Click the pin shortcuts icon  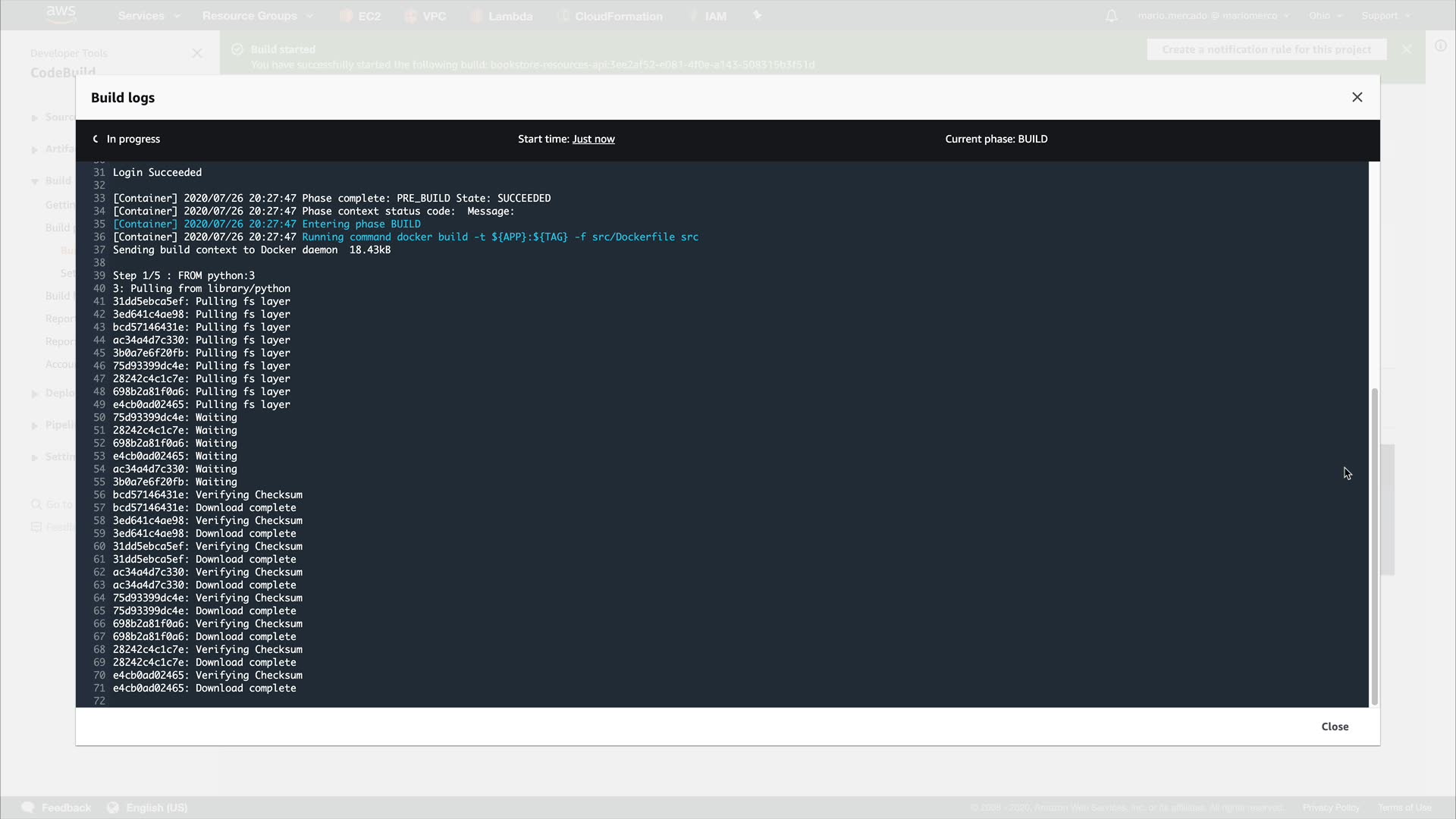pos(757,15)
